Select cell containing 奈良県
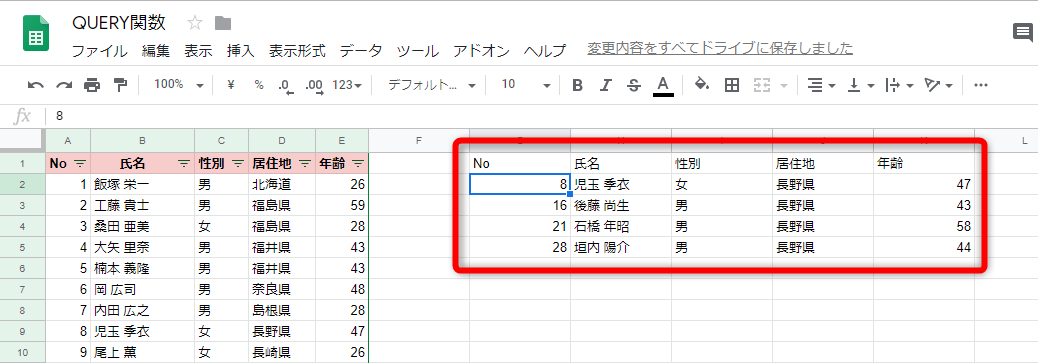The width and height of the screenshot is (1038, 363). point(282,289)
